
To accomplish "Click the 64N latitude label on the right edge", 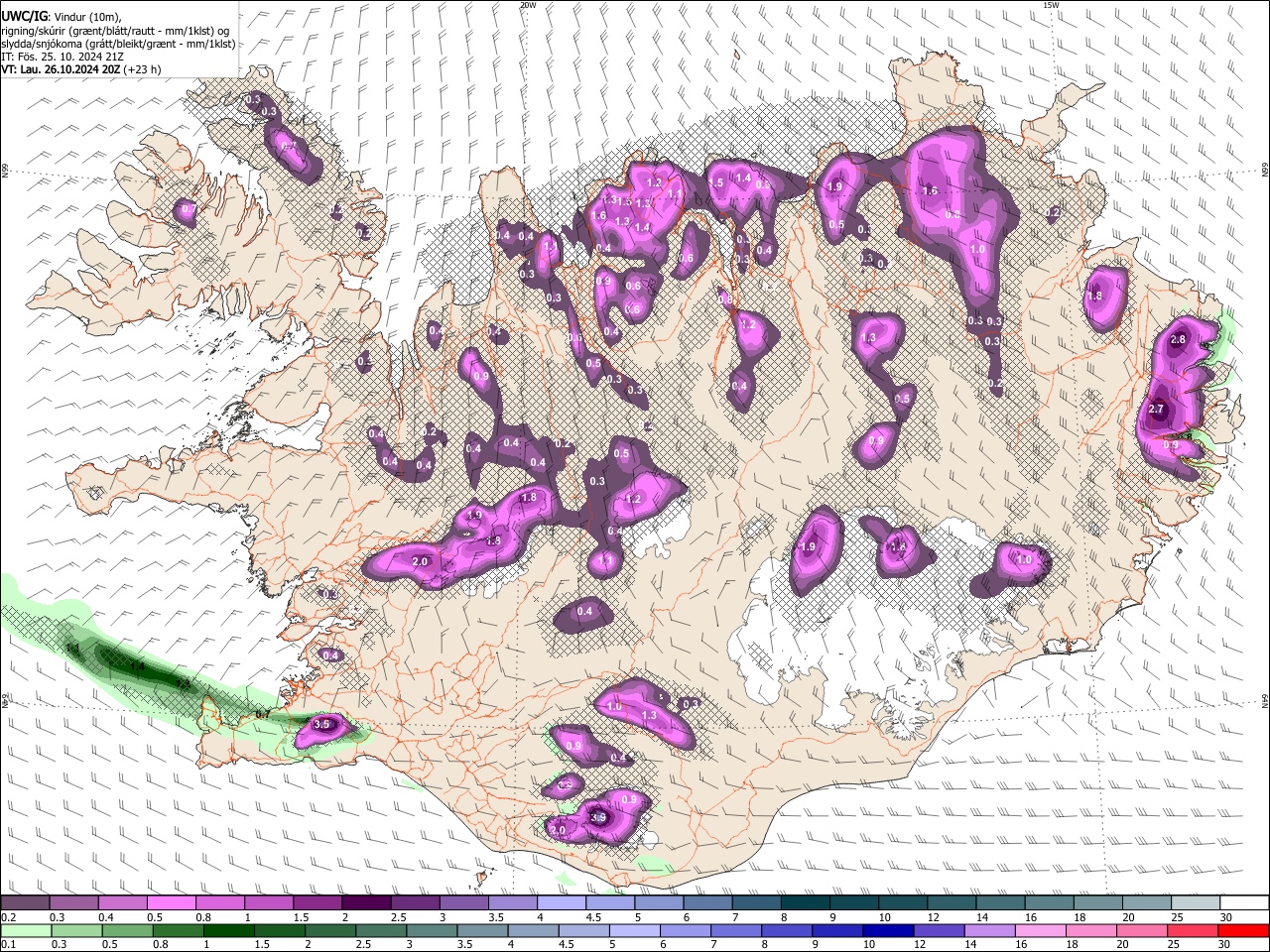I will coord(1265,700).
